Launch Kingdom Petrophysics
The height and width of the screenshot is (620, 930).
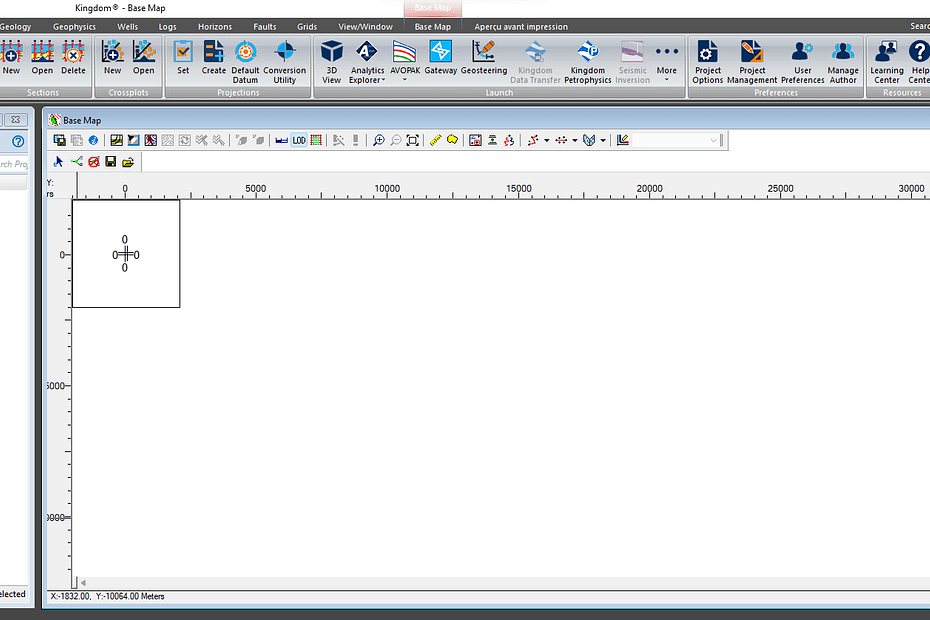pos(587,60)
